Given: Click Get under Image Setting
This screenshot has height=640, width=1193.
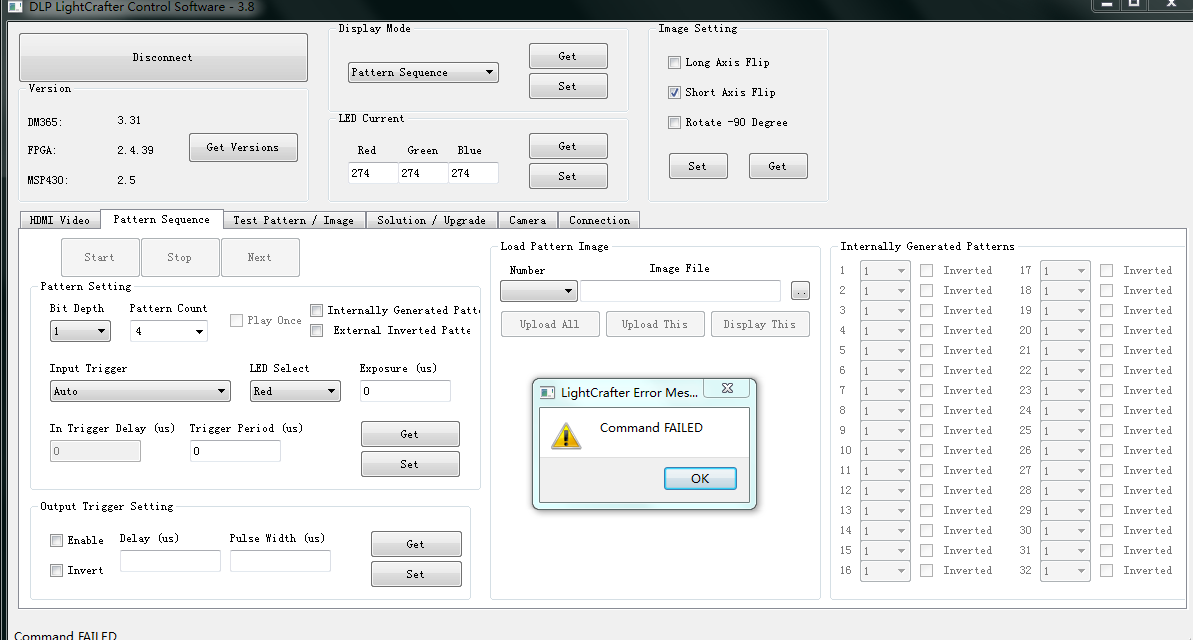Looking at the screenshot, I should point(778,166).
